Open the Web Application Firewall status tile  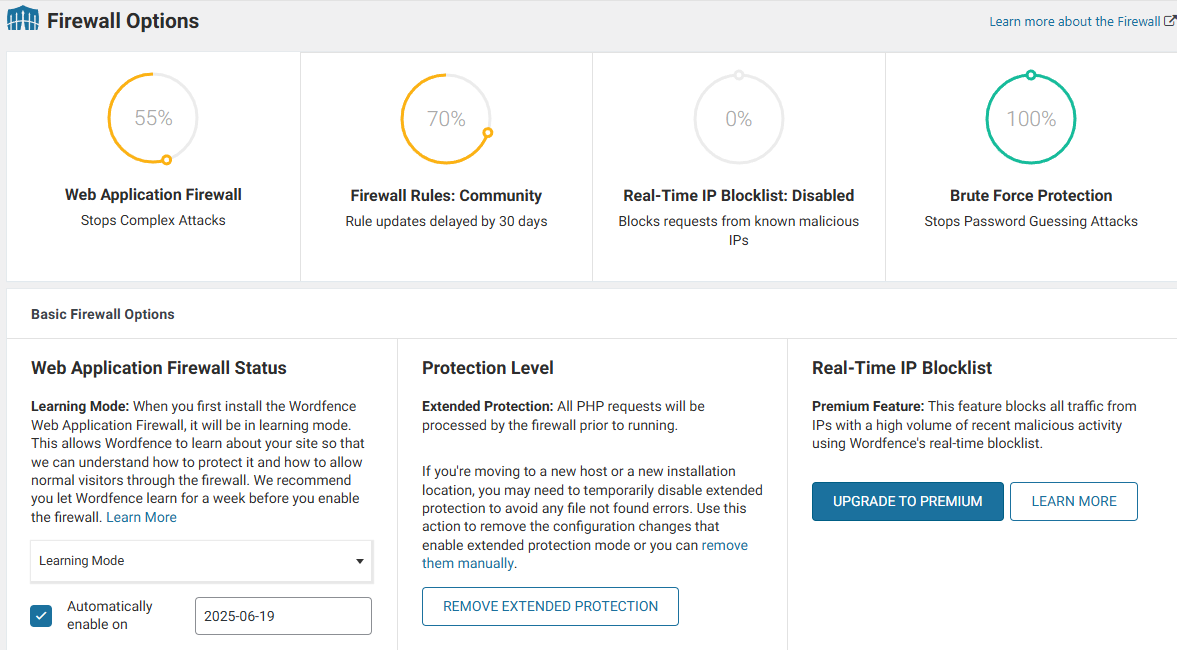point(153,195)
